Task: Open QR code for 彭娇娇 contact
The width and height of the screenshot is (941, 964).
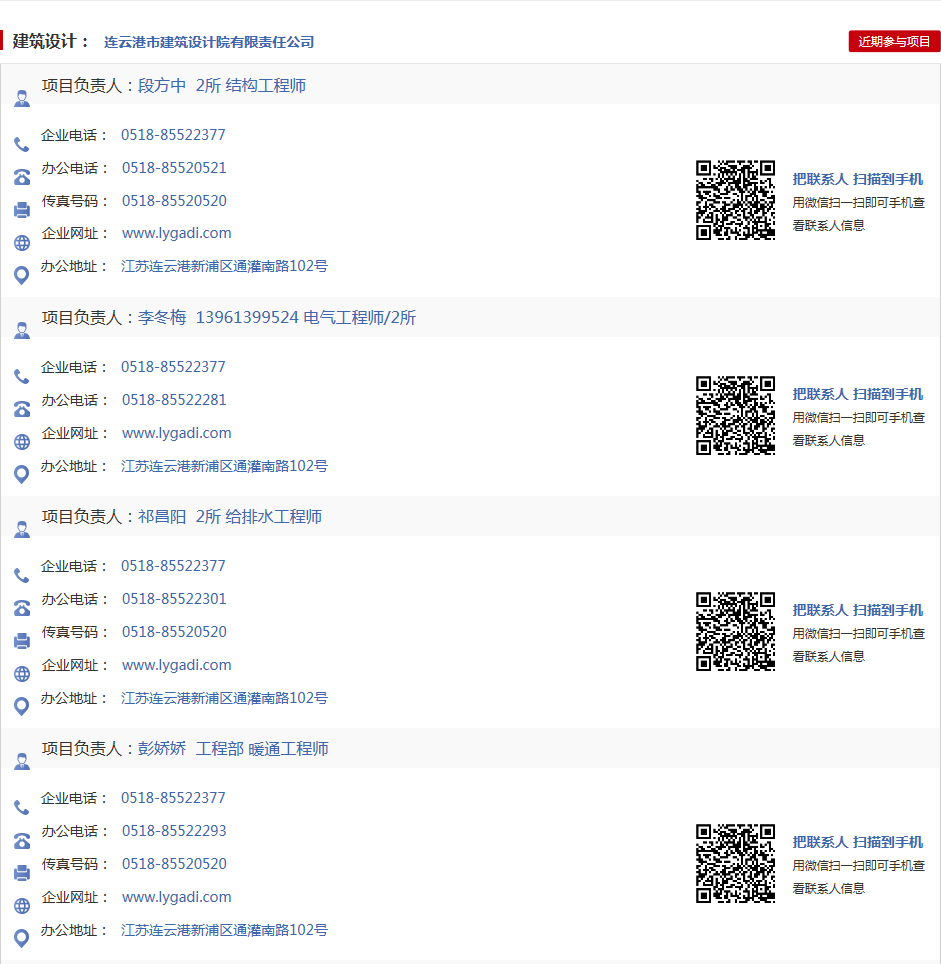Action: click(735, 864)
